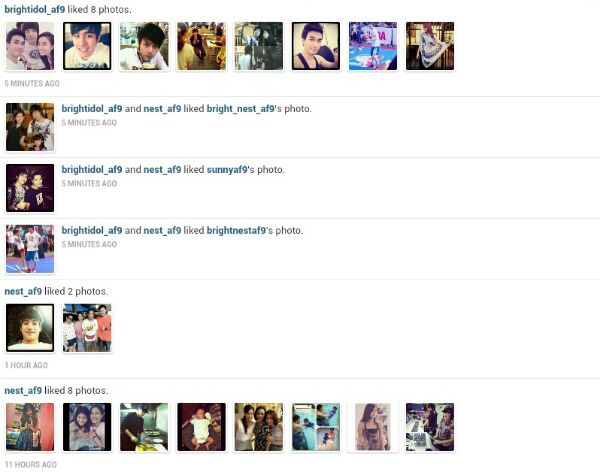Viewport: 600px width, 472px height.
Task: Open the first three-person selfie thumbnail at top
Action: click(30, 46)
